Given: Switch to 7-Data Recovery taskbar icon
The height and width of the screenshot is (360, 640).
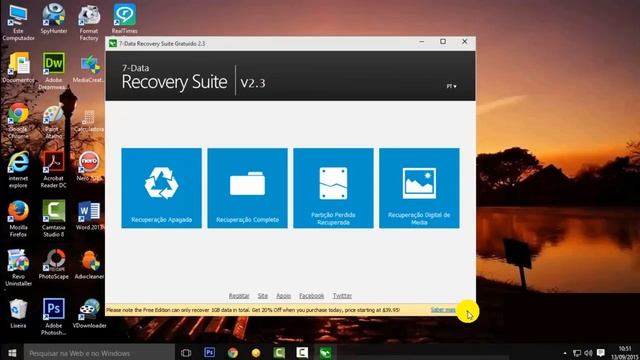Looking at the screenshot, I should click(x=325, y=353).
